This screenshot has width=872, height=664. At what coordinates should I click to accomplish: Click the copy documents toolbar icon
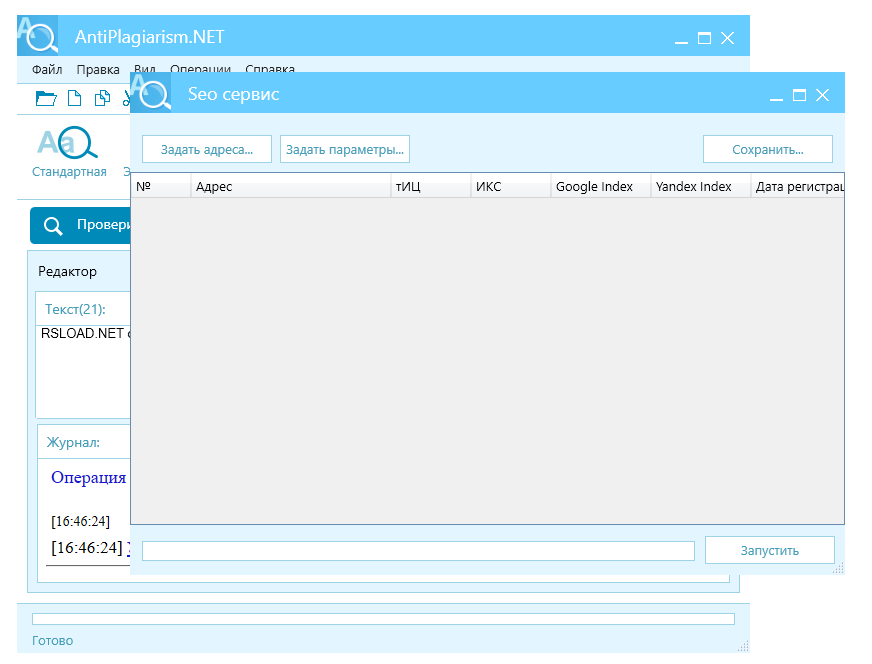[102, 98]
